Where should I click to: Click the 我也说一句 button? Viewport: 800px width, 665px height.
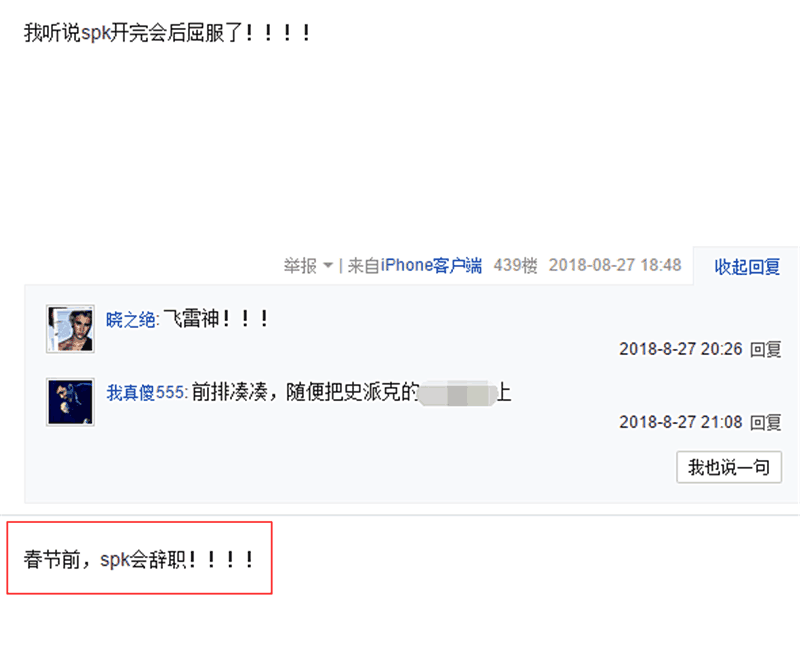tap(729, 467)
